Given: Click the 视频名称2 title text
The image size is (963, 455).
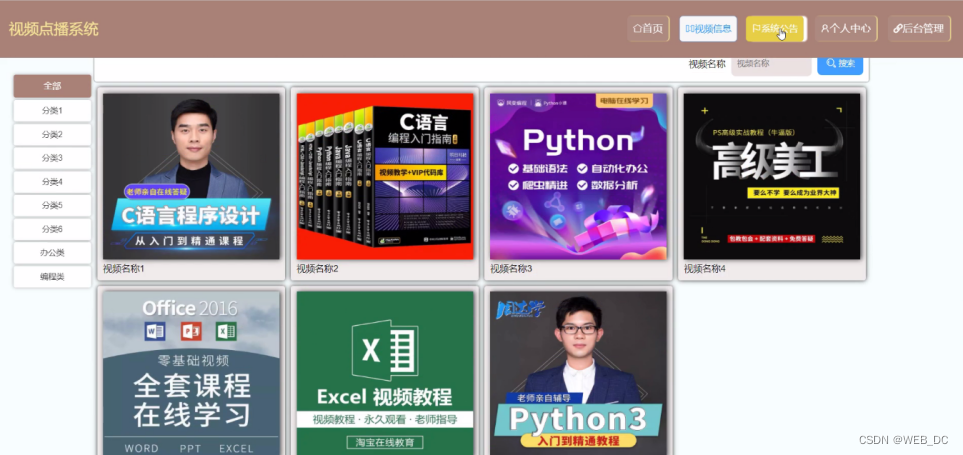Looking at the screenshot, I should (318, 269).
